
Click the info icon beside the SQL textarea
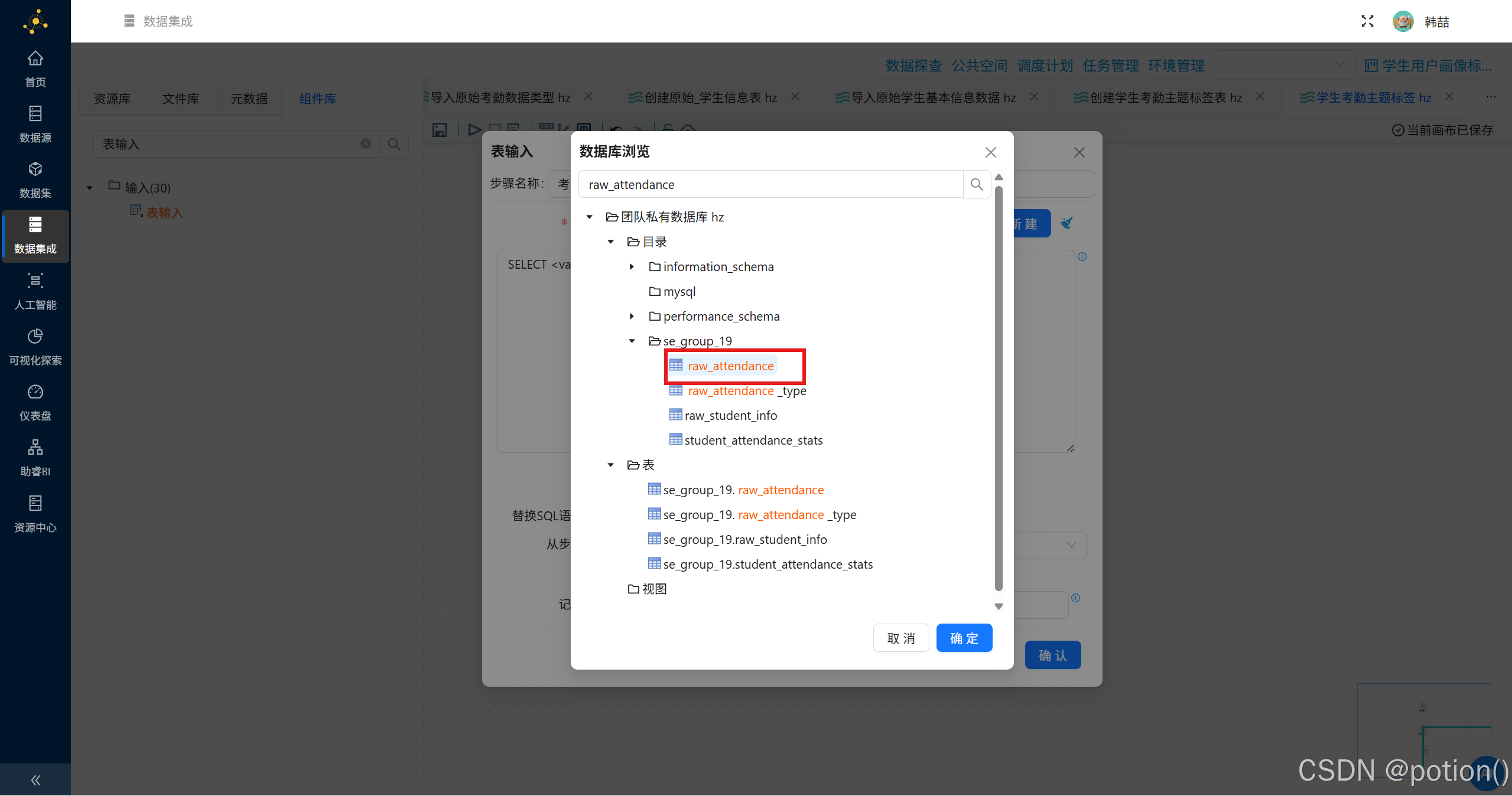[x=1082, y=256]
